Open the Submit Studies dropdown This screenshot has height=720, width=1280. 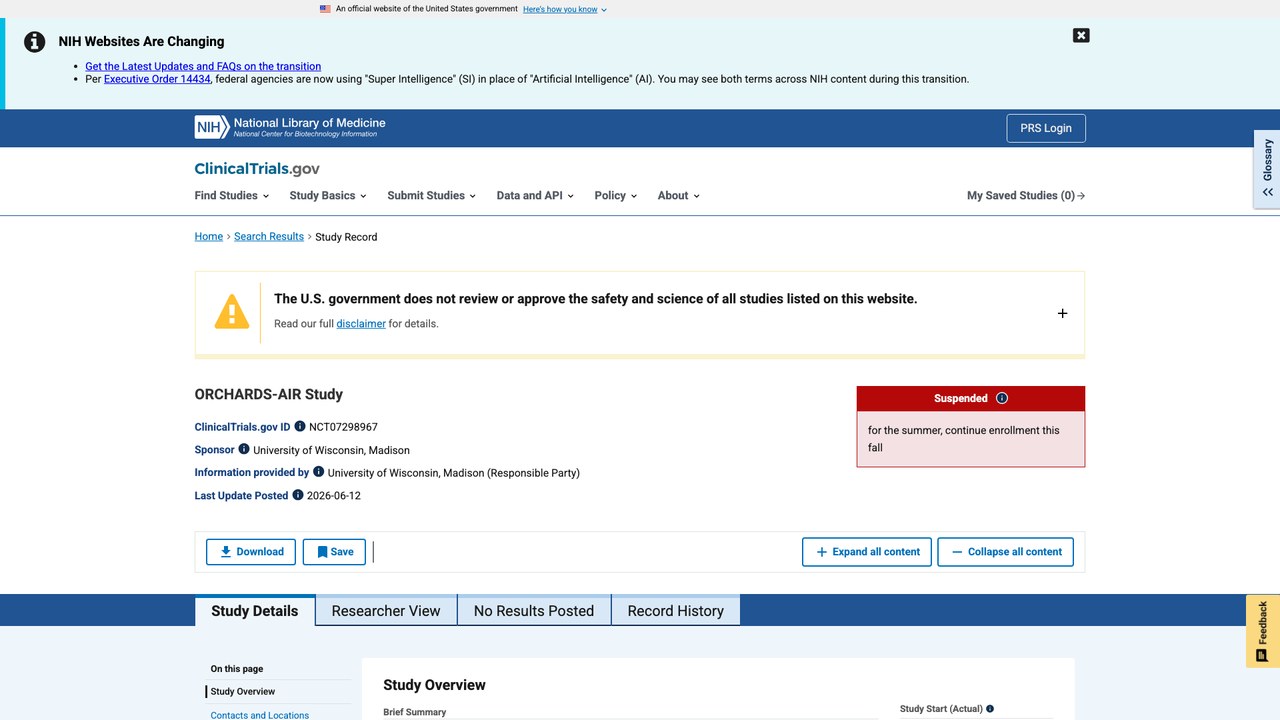point(431,195)
